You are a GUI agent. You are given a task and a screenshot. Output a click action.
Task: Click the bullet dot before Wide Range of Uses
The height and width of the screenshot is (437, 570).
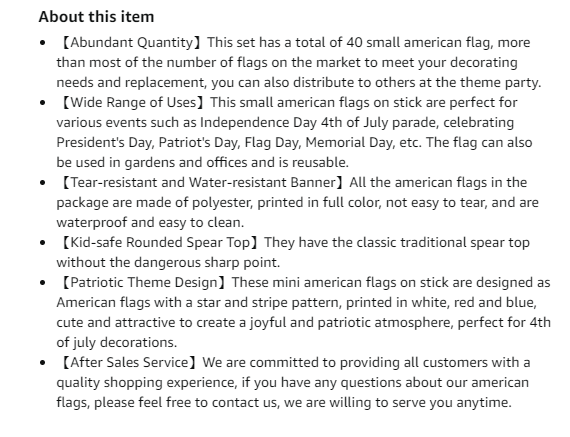click(43, 103)
